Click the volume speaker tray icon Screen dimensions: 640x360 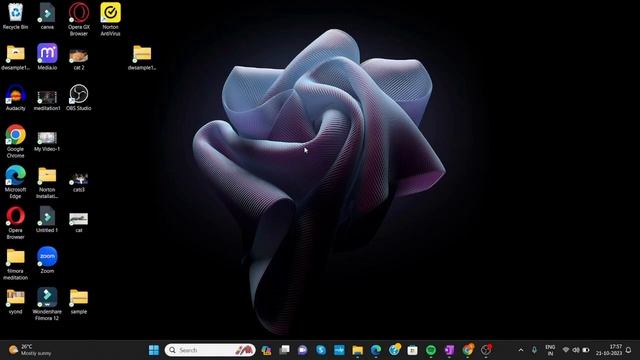point(576,350)
